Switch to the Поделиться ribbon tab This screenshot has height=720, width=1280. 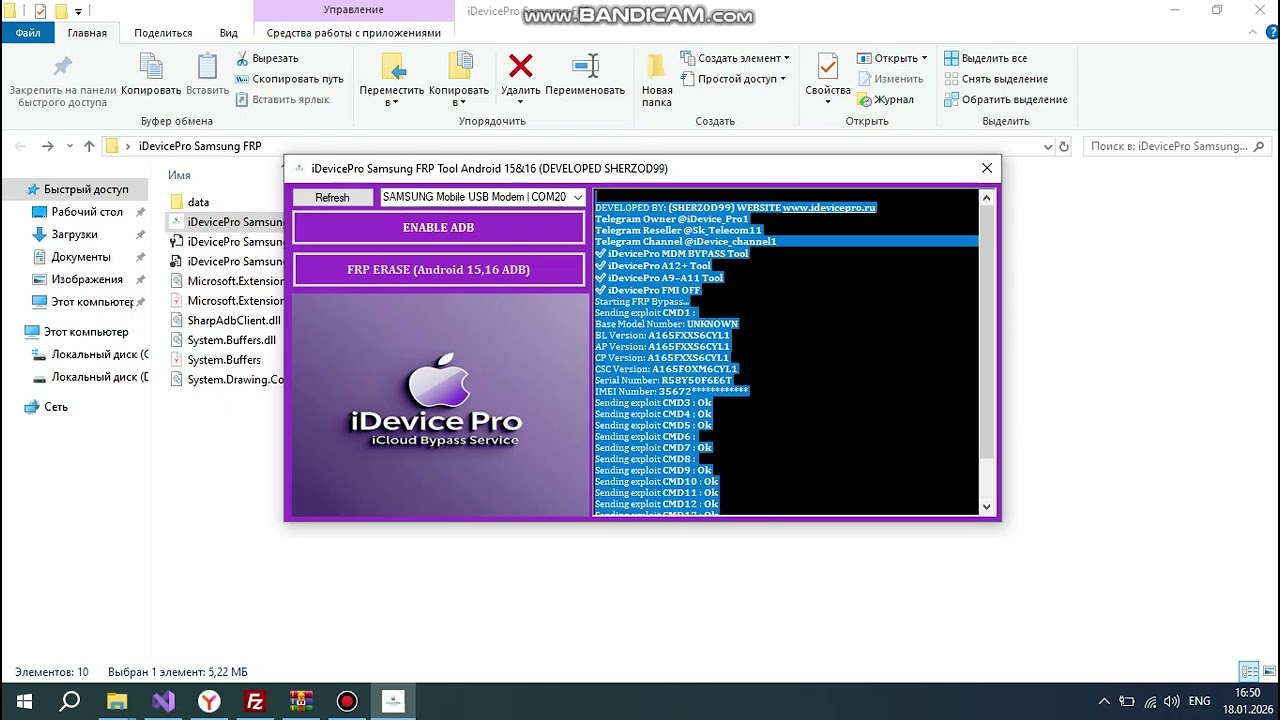[x=163, y=33]
